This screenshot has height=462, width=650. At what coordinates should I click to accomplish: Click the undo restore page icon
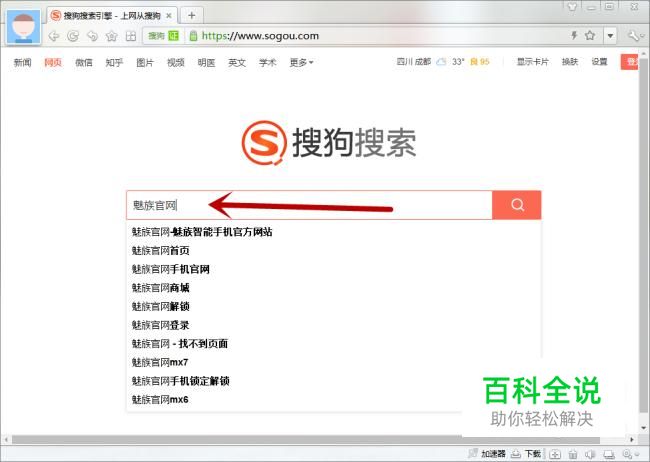92,36
